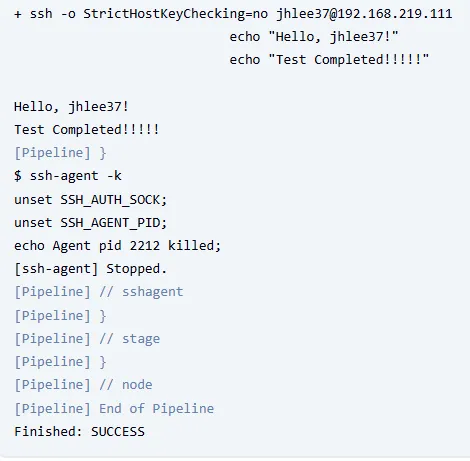Click the "$ ssh-agent -k" line
The image size is (470, 461).
68,176
